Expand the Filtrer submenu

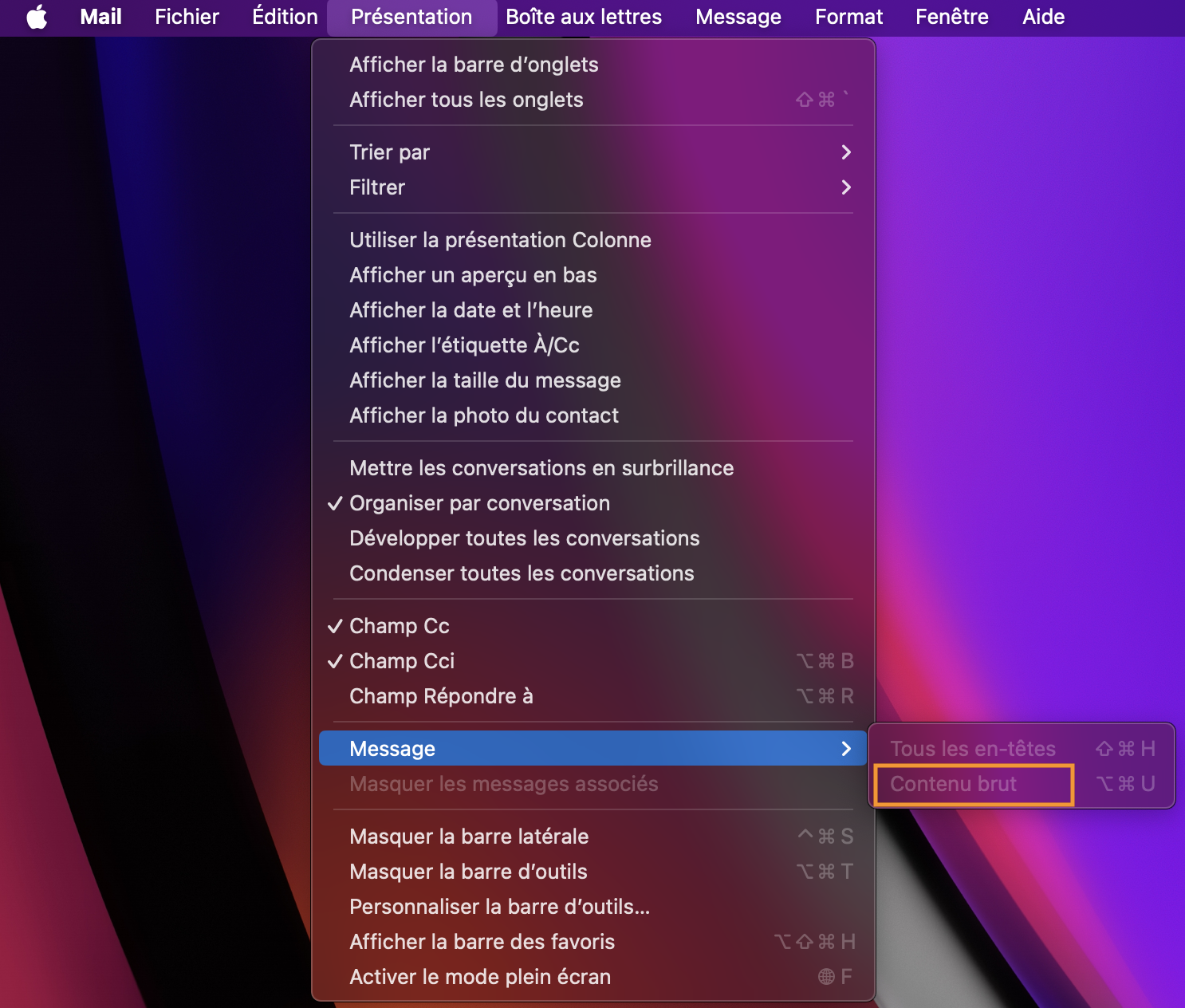click(593, 187)
